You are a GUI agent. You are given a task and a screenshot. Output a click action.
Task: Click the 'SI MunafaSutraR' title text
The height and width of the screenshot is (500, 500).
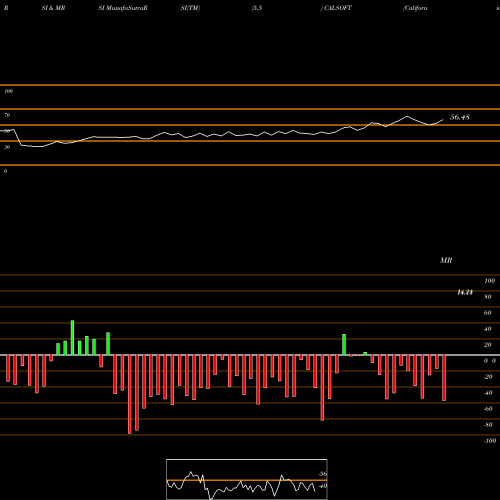(x=123, y=8)
